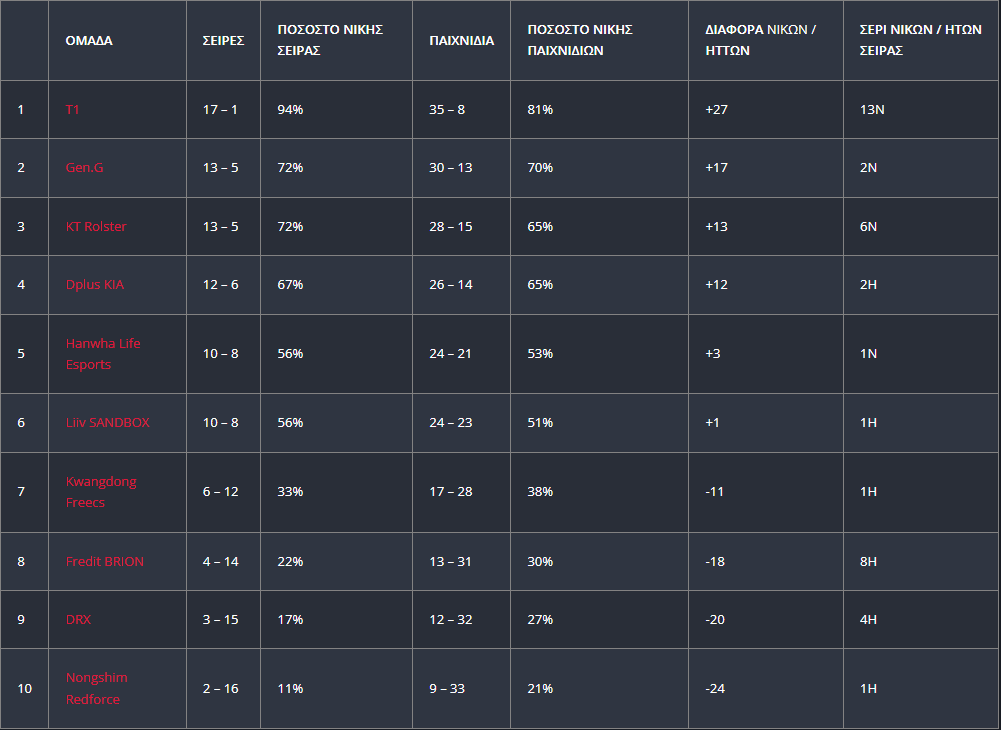This screenshot has height=730, width=1001.
Task: Open the Liiv SANDBOX team link
Action: (108, 423)
